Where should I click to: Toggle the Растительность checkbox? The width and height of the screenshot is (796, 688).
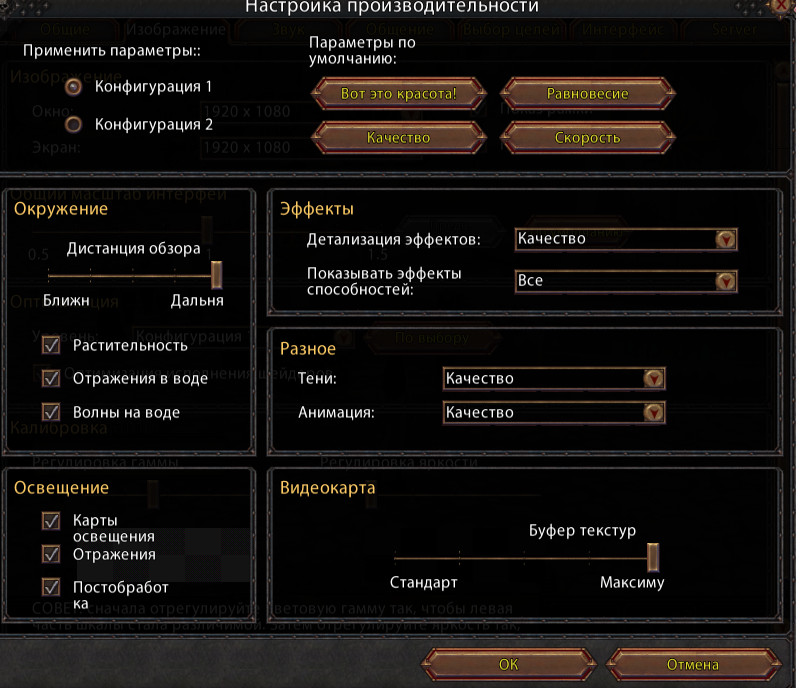pyautogui.click(x=51, y=346)
